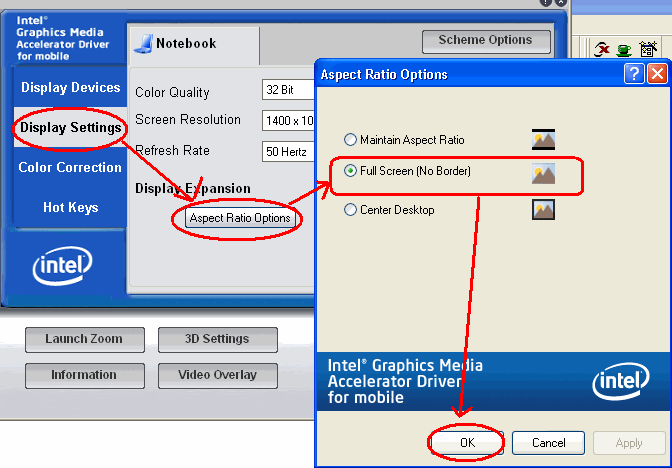Click the Notebook laptop icon
Viewport: 672px width, 468px height.
[x=144, y=43]
